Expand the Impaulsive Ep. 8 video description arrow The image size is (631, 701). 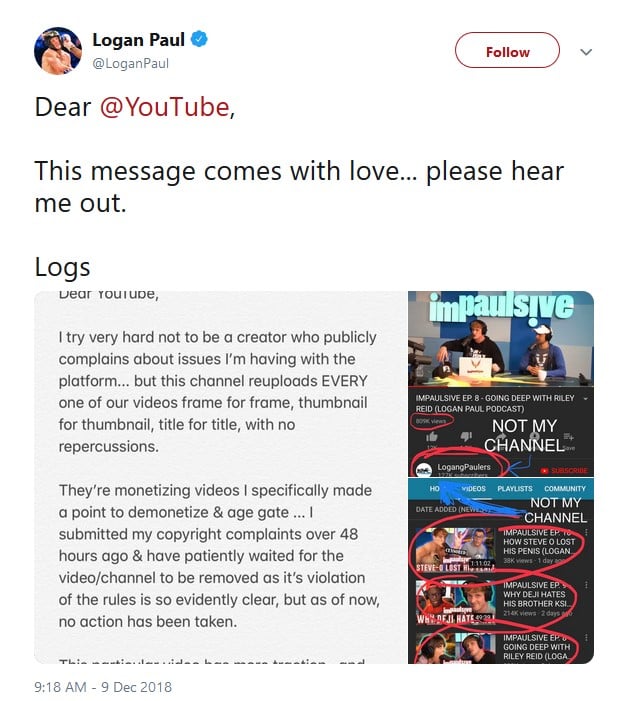pyautogui.click(x=585, y=398)
